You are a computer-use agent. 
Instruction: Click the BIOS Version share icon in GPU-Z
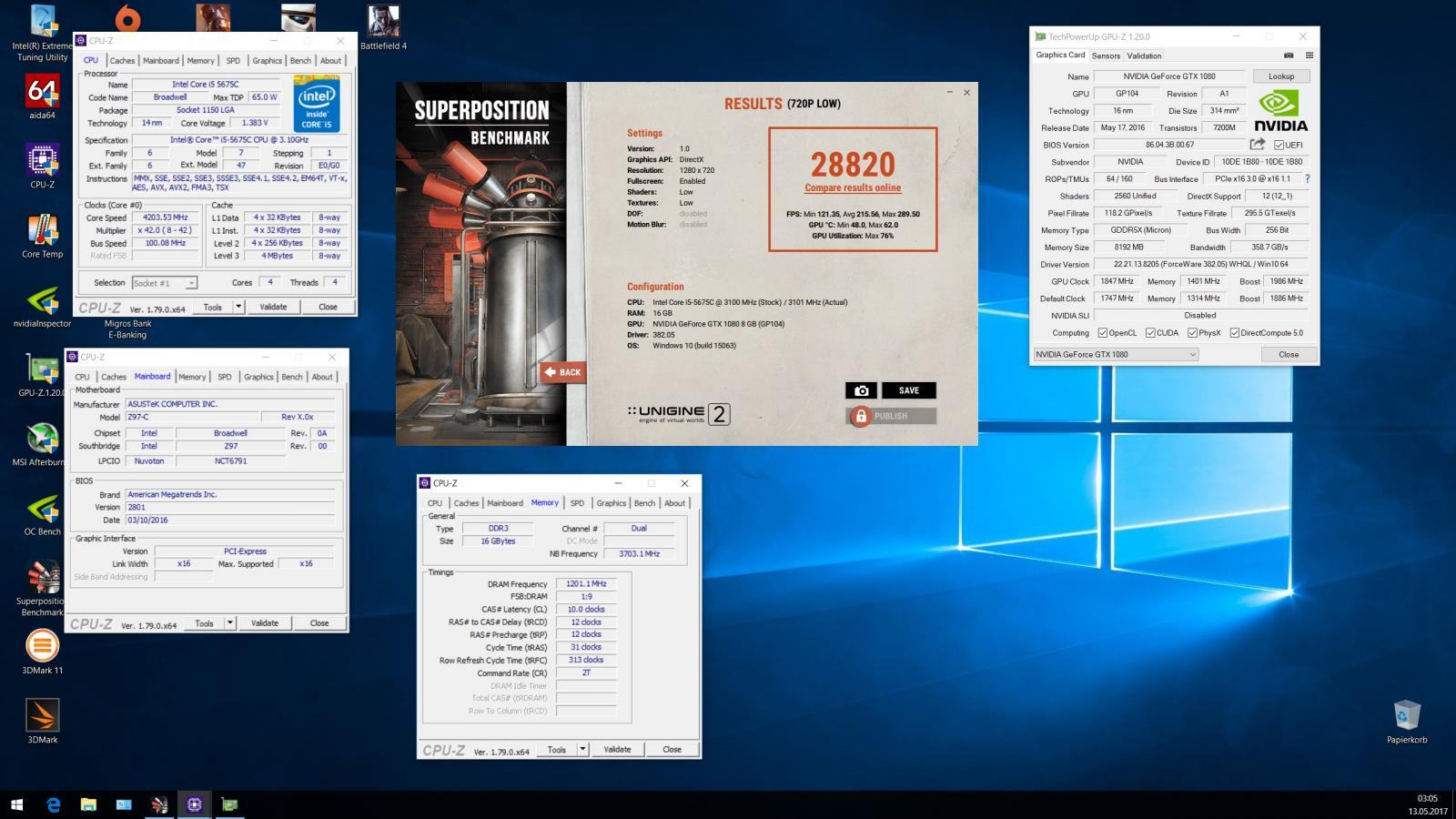click(x=1258, y=144)
